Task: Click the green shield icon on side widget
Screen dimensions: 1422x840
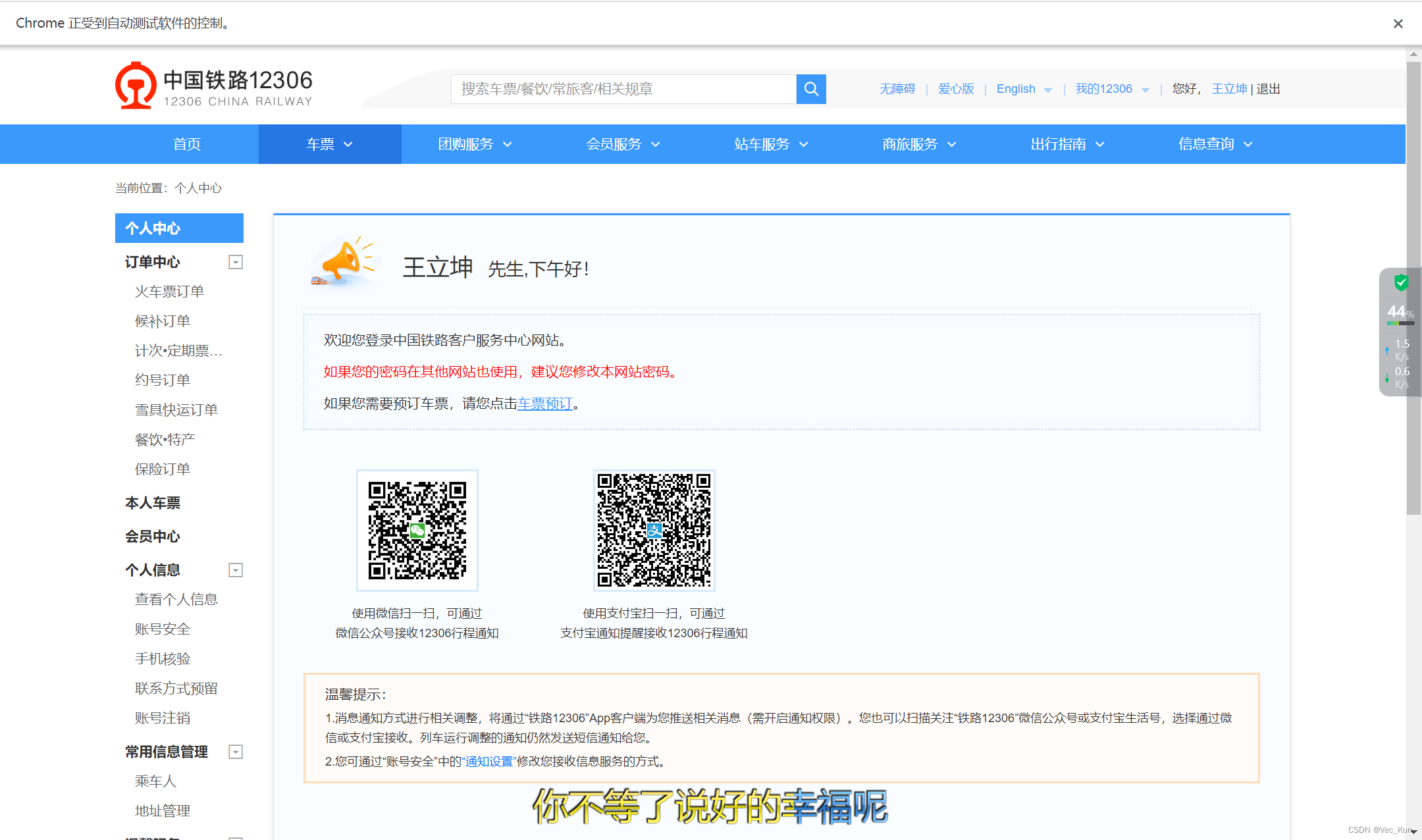Action: click(1401, 283)
